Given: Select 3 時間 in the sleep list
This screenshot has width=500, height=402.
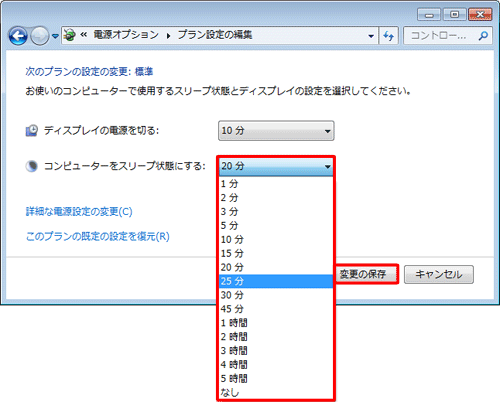Looking at the screenshot, I should pos(276,351).
